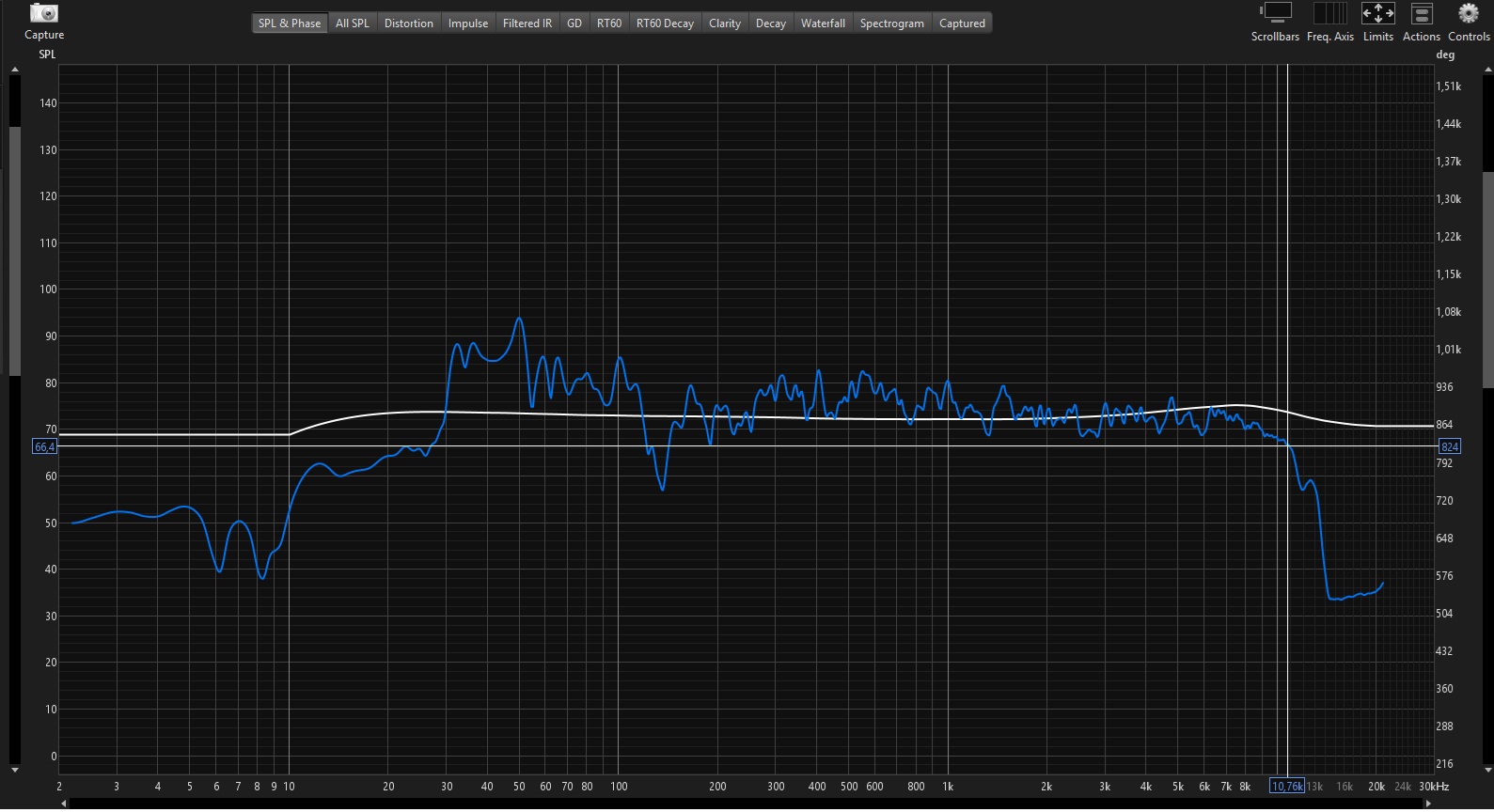Viewport: 1494px width, 812px height.
Task: Click the bottom frequency scrollbar track
Action: [x=747, y=804]
